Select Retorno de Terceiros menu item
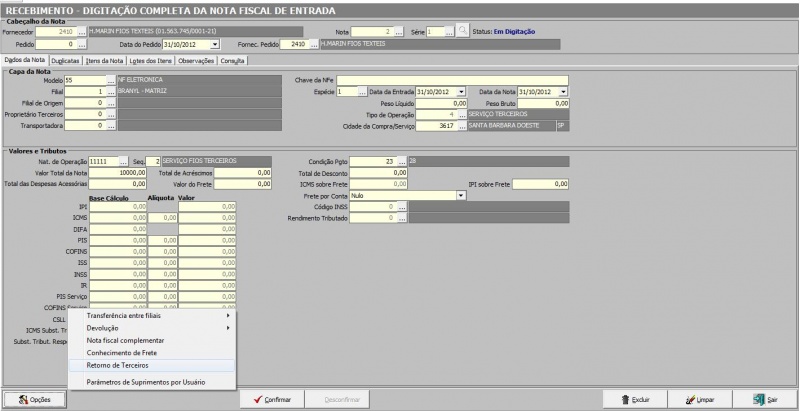The width and height of the screenshot is (800, 411). (x=117, y=365)
